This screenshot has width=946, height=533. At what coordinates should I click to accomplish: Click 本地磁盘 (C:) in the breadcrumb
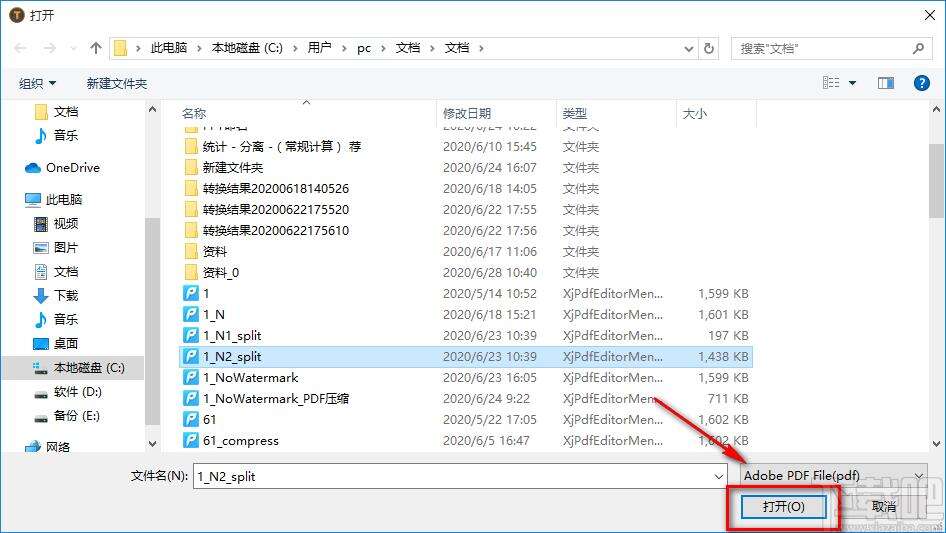[x=247, y=48]
